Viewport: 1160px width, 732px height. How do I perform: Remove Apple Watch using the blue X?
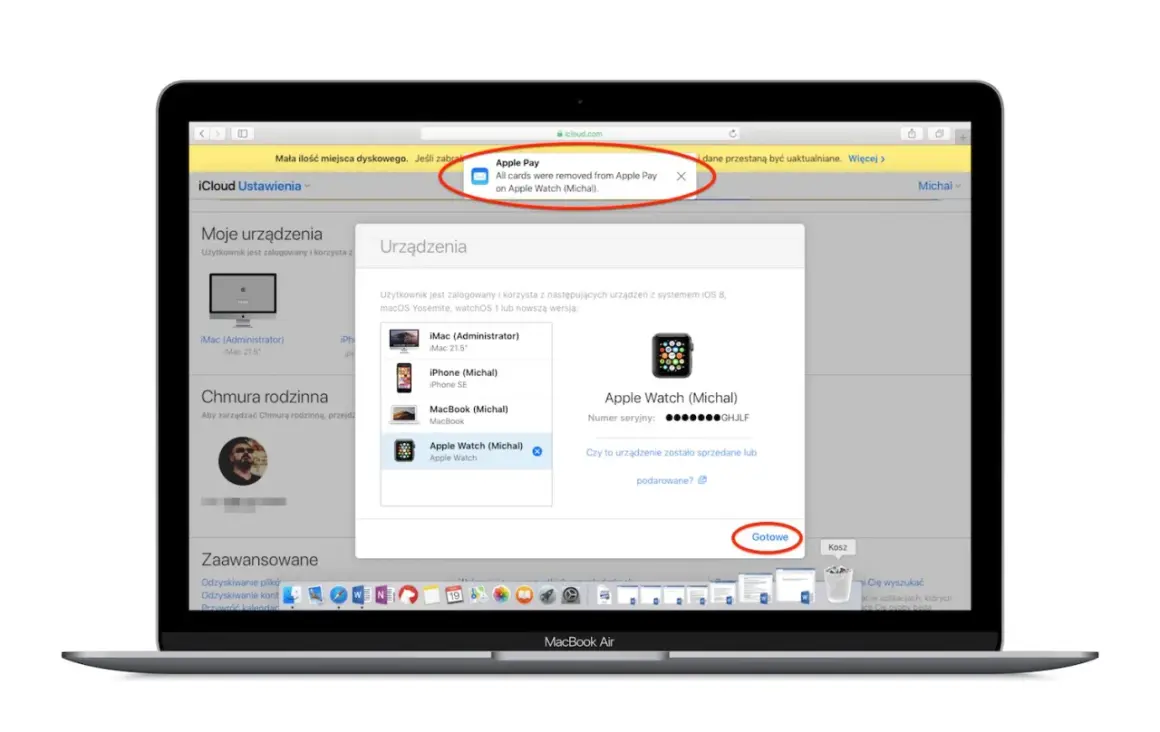(537, 451)
